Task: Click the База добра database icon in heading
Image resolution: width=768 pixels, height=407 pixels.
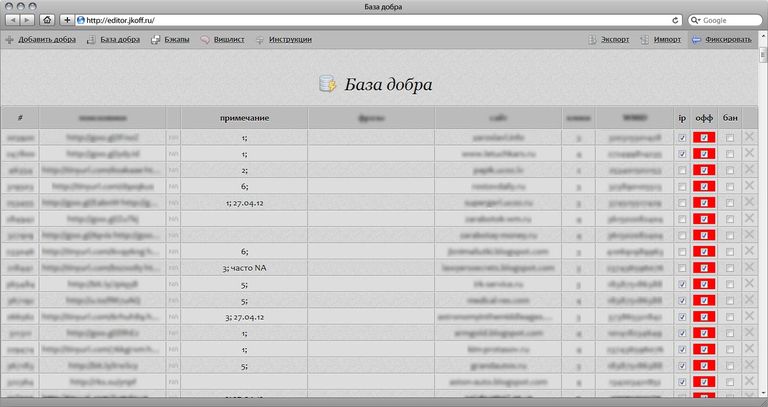Action: coord(327,85)
